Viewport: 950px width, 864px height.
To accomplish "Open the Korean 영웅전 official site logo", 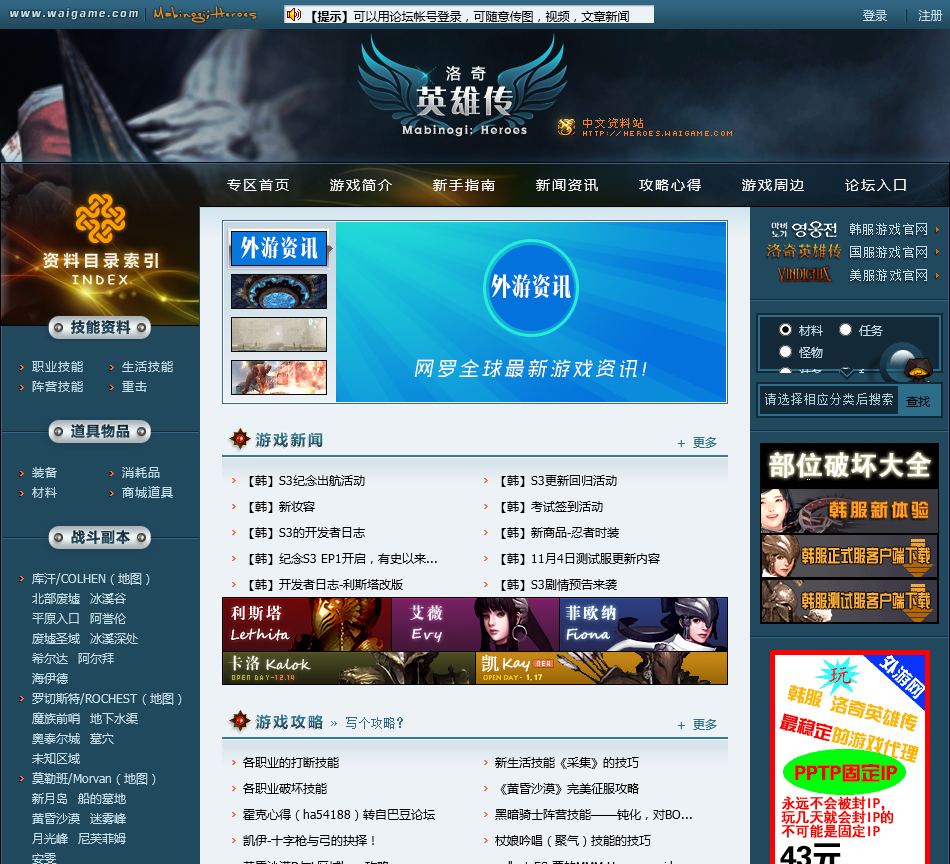I will pyautogui.click(x=803, y=230).
